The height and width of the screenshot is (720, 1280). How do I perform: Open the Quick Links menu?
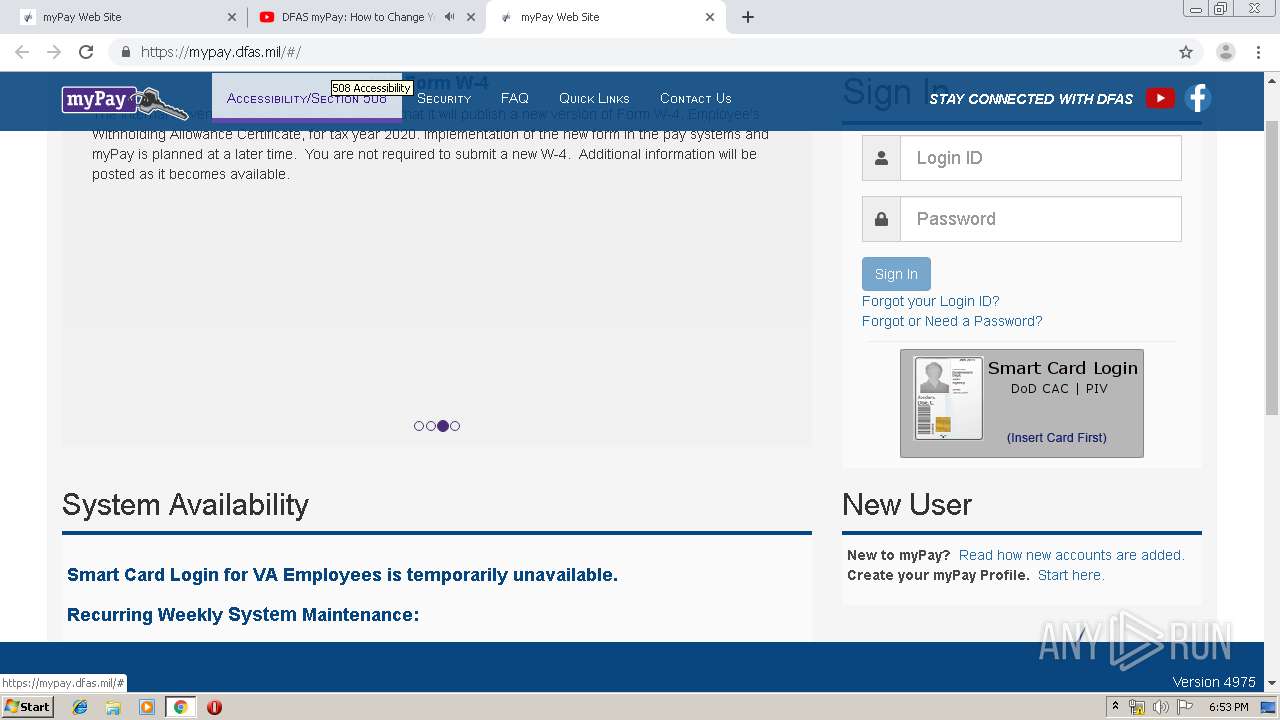pyautogui.click(x=594, y=98)
